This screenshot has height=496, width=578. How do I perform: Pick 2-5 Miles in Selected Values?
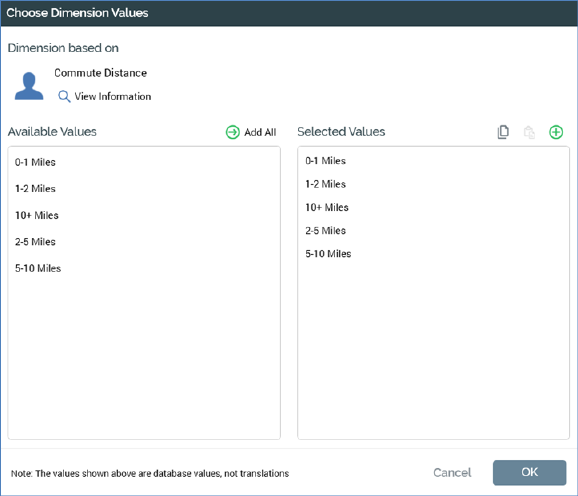(434, 230)
